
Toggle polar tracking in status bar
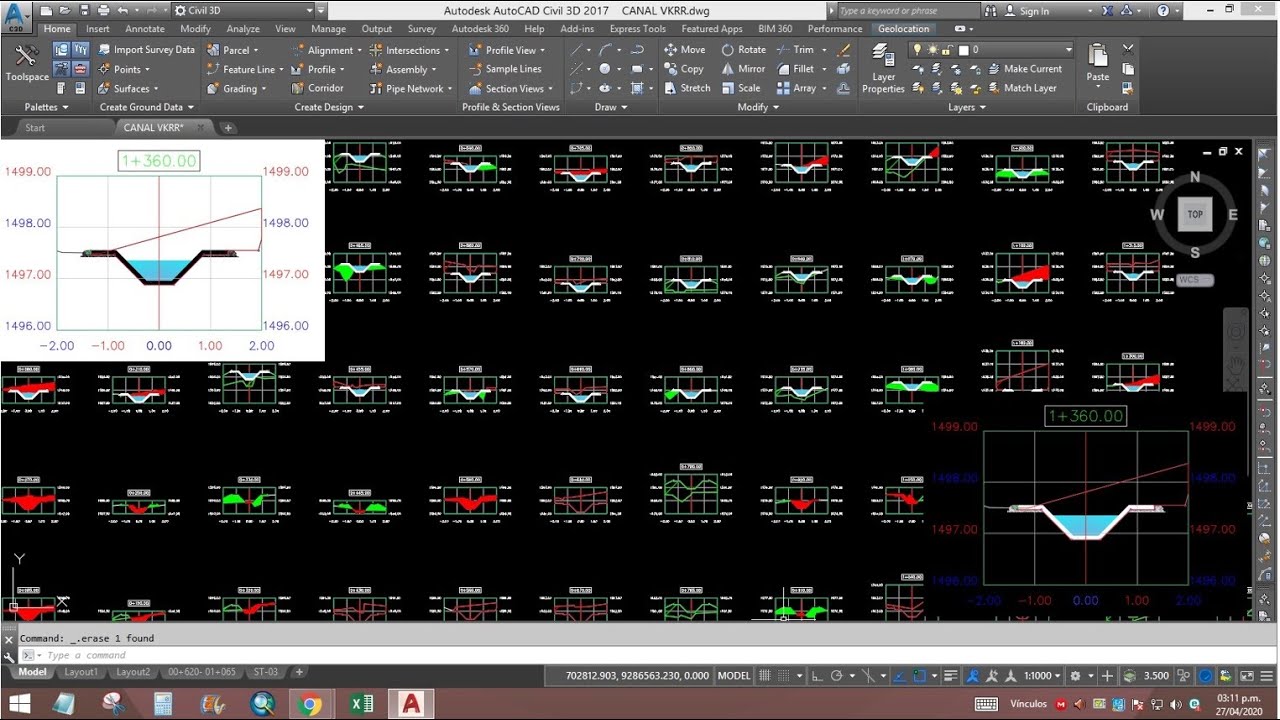837,676
